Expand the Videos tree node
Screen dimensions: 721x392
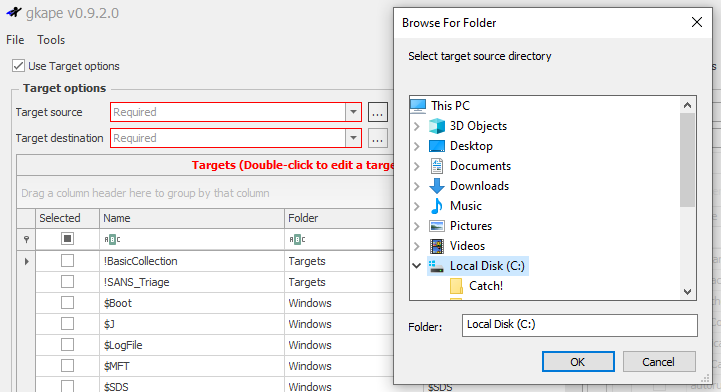coord(417,246)
